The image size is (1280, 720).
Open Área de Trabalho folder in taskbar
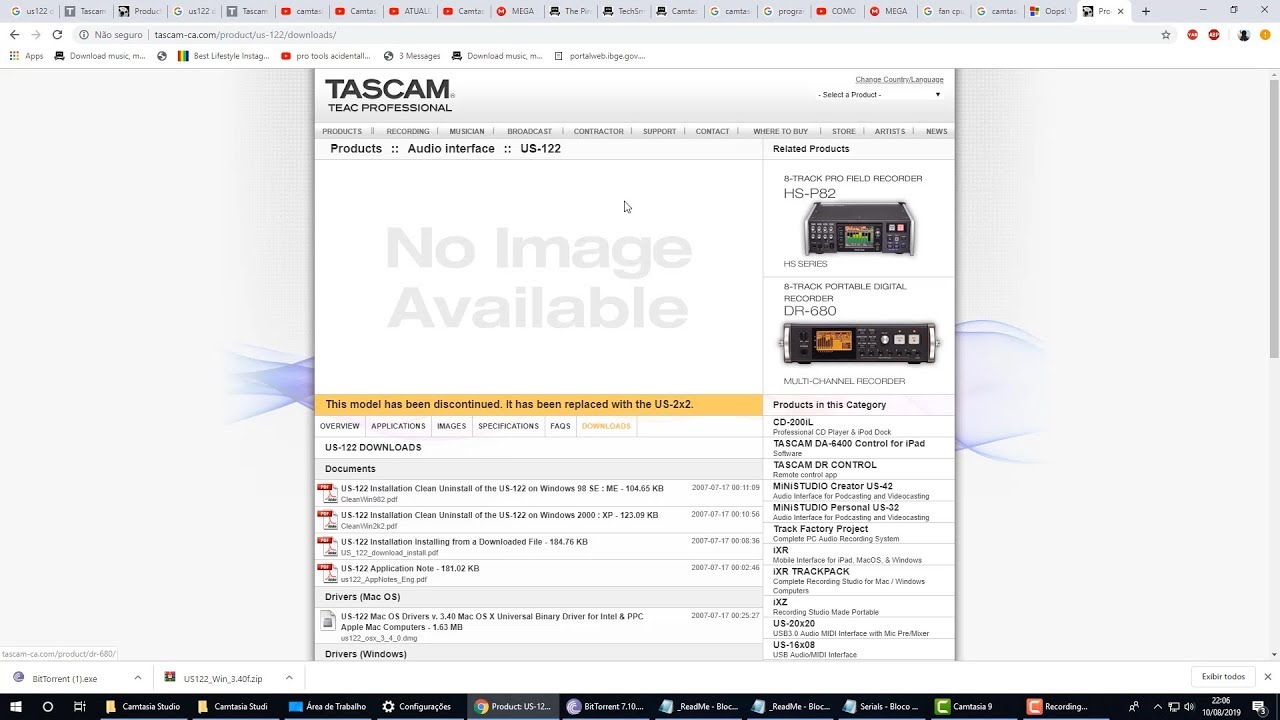tap(328, 706)
